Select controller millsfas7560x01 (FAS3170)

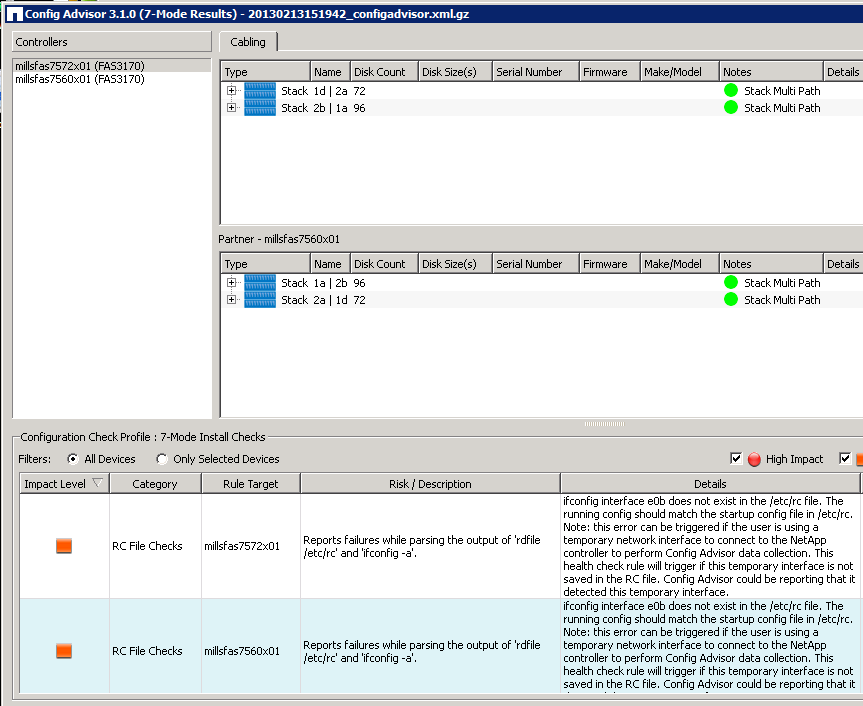tap(112, 79)
